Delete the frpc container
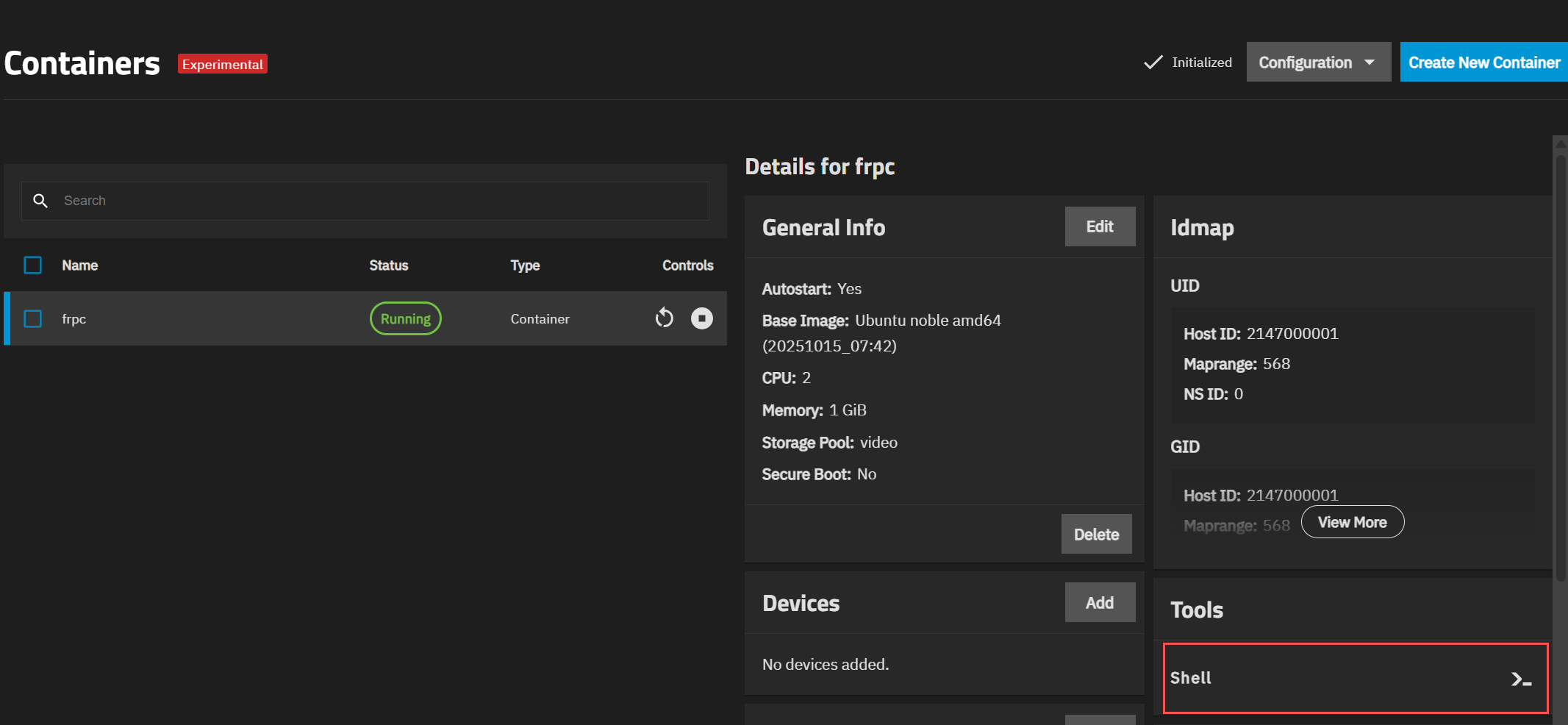 pos(1095,535)
